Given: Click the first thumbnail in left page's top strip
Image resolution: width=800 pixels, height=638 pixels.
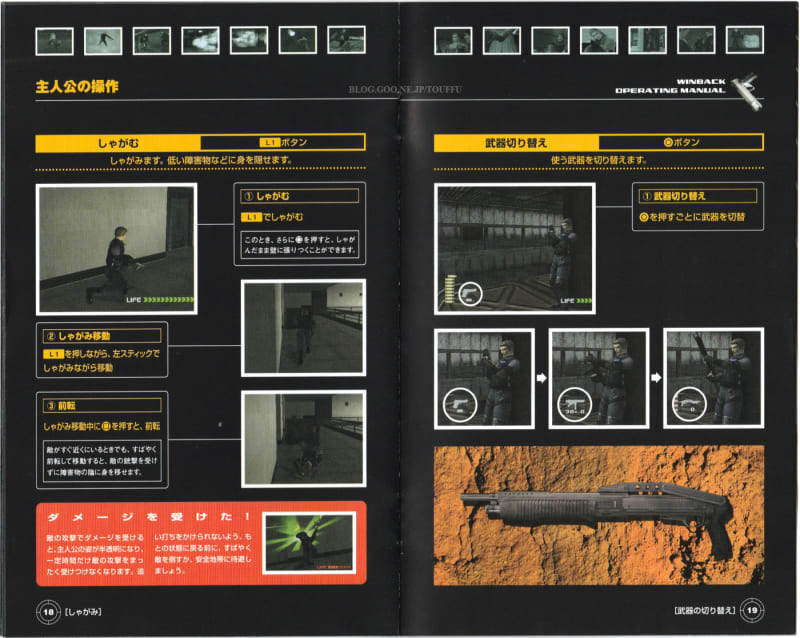Looking at the screenshot, I should (55, 41).
